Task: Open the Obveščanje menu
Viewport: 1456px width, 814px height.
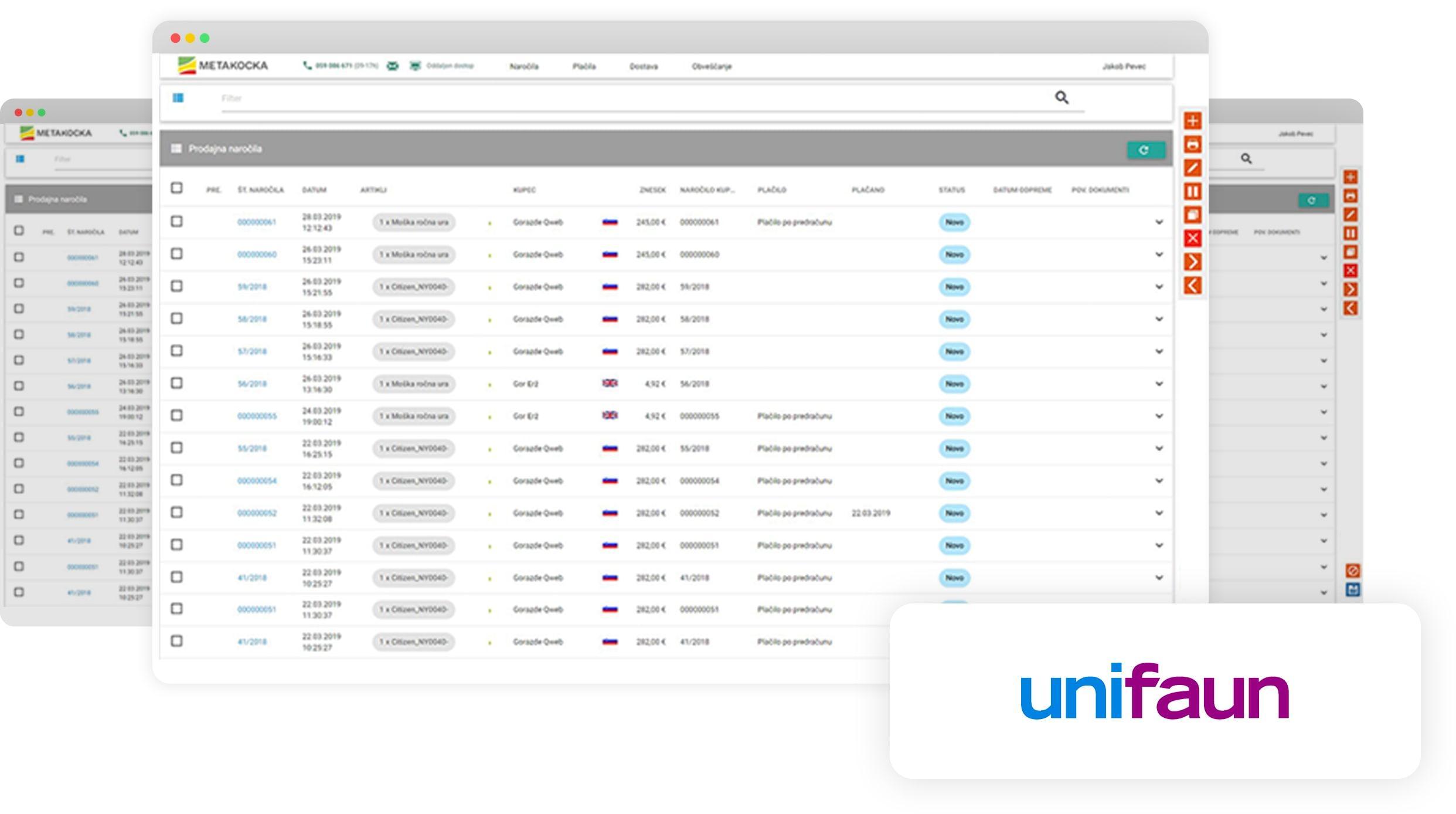Action: pyautogui.click(x=712, y=66)
